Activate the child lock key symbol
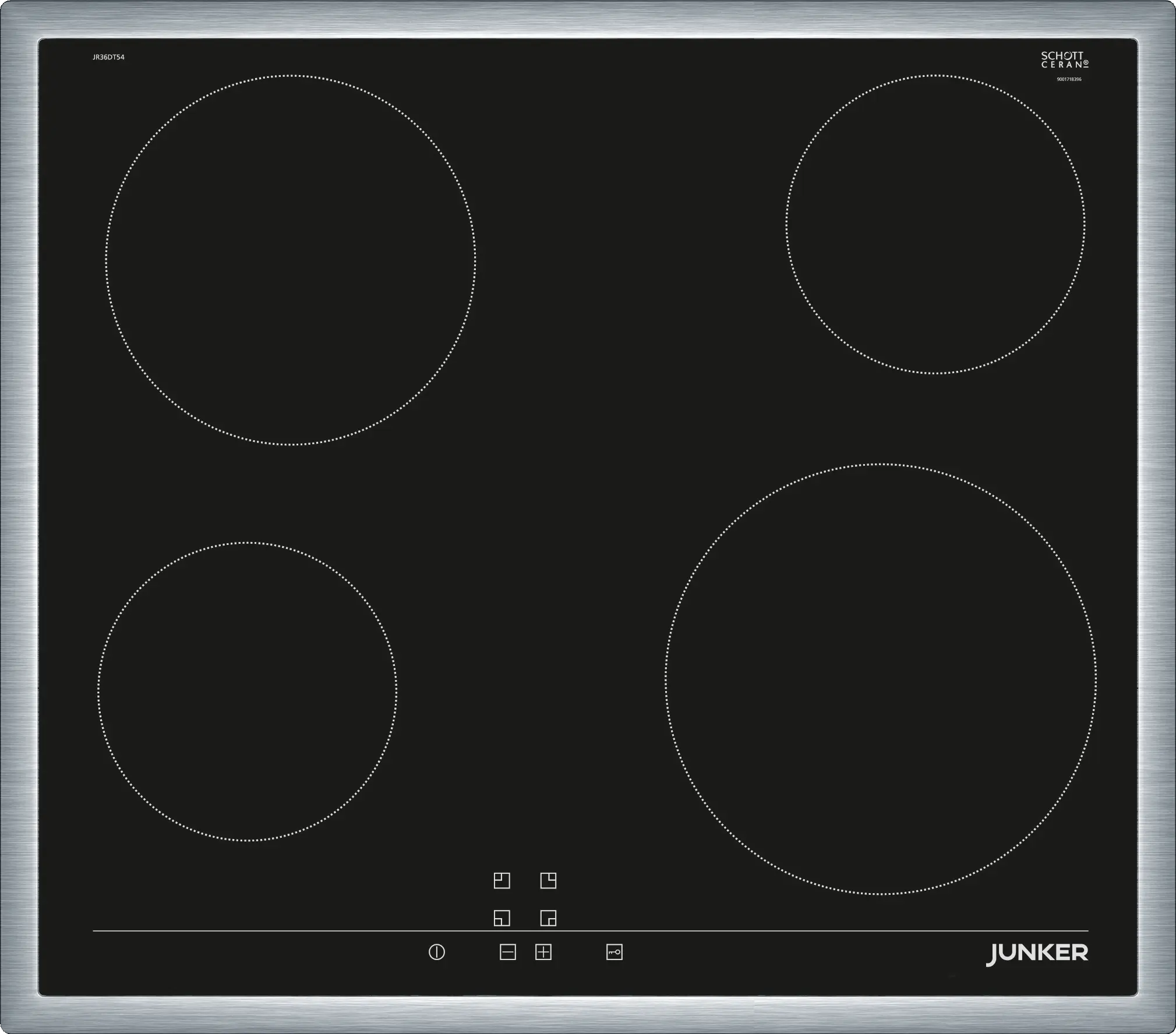The image size is (1176, 1034). 614,952
